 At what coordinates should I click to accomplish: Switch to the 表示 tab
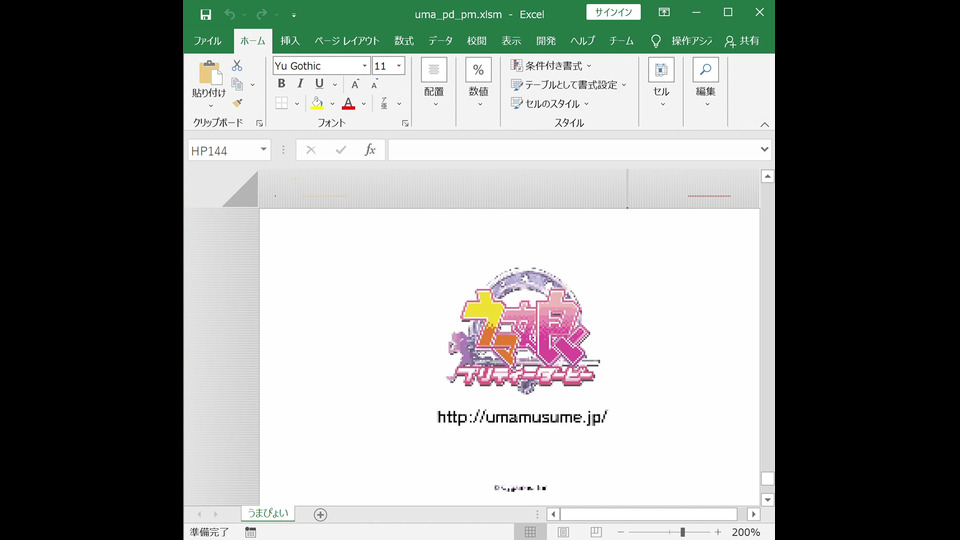pos(511,41)
